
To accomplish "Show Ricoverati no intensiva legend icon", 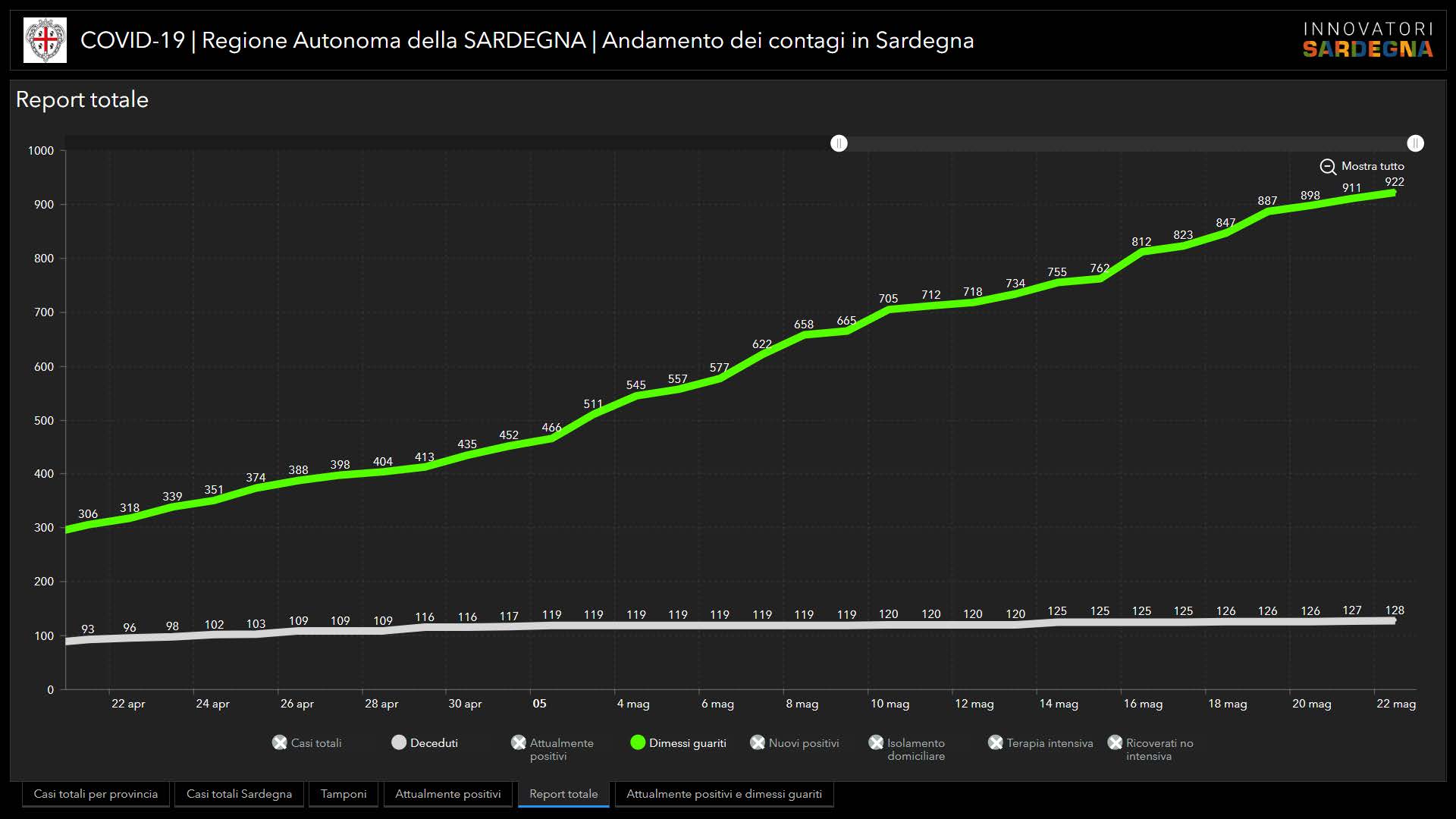I will tap(1115, 742).
